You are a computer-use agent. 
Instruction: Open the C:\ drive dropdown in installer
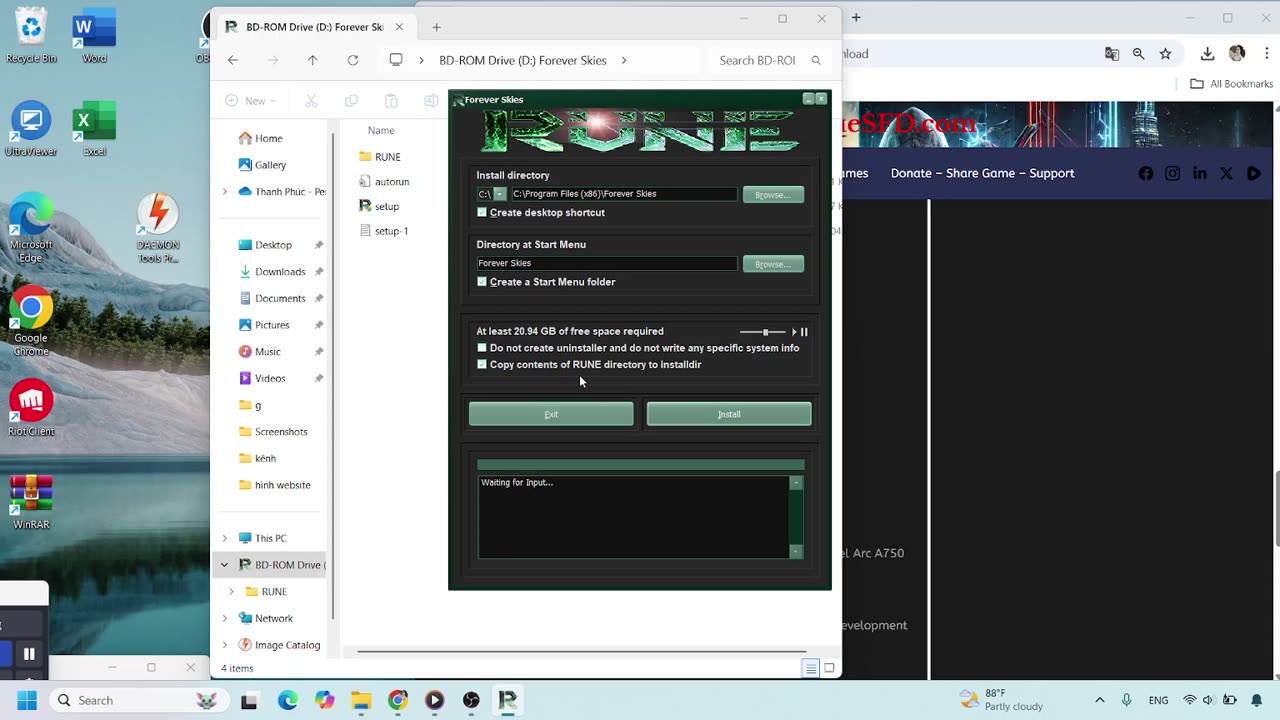pyautogui.click(x=500, y=194)
